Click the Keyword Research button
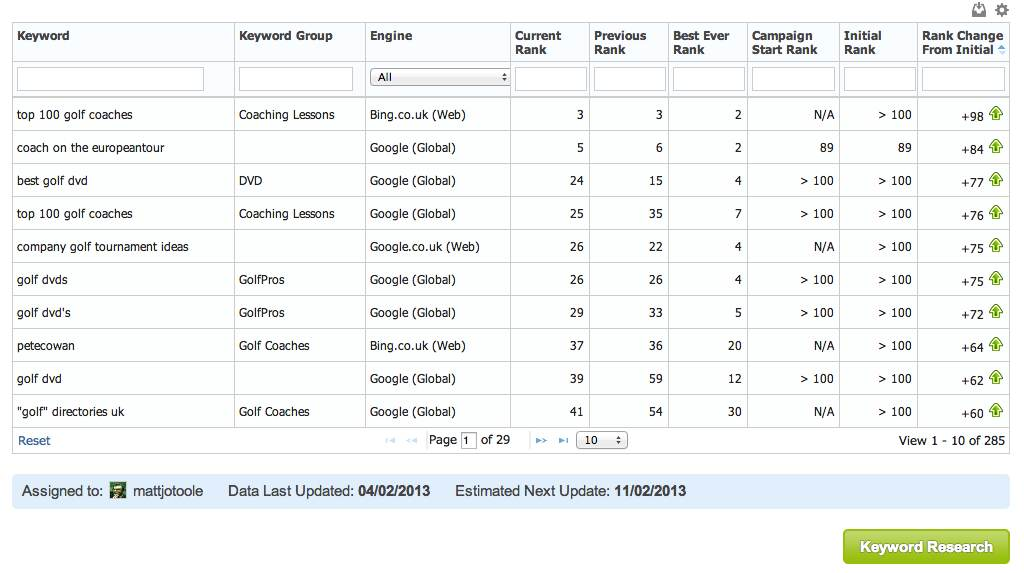The height and width of the screenshot is (573, 1024). 926,546
